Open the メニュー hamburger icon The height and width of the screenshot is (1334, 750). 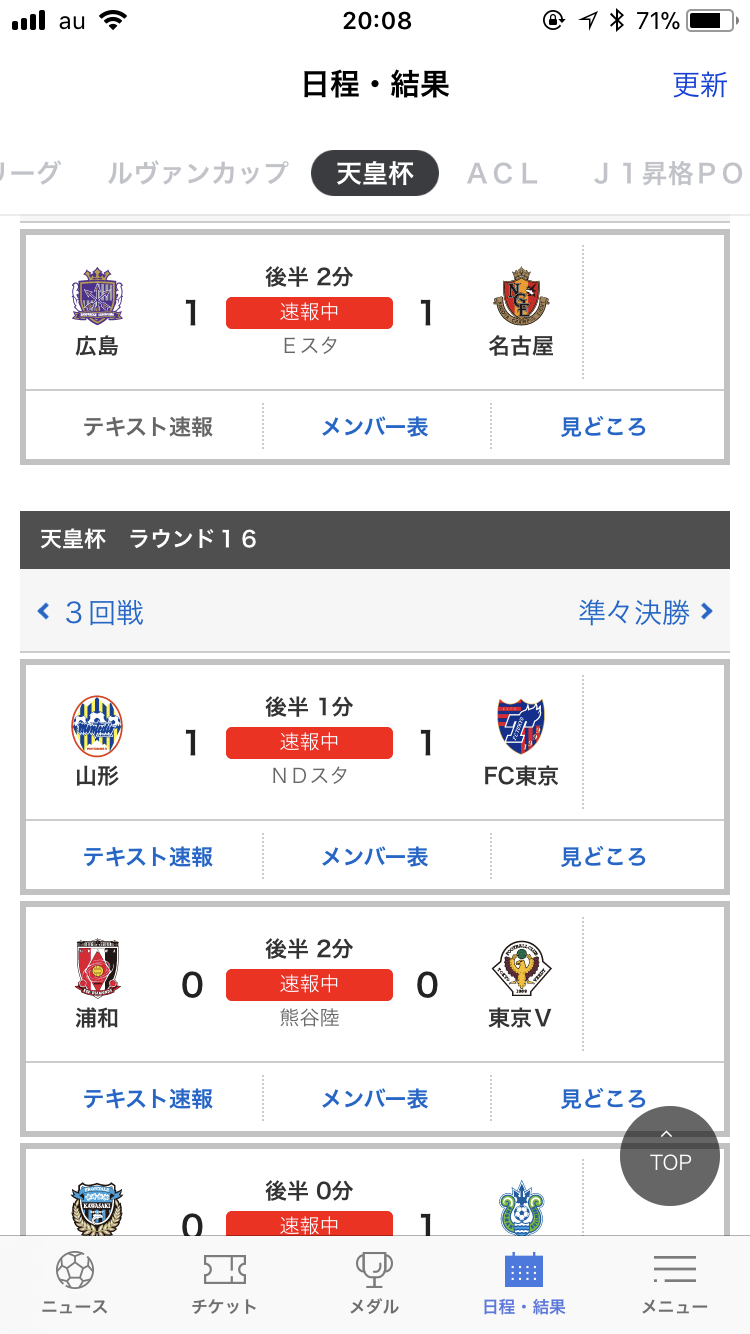(x=674, y=1270)
